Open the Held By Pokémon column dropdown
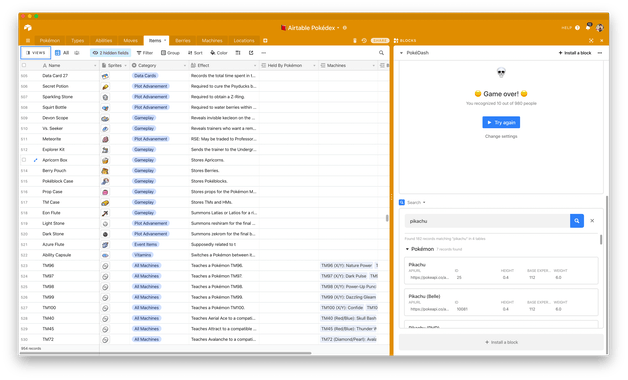Image resolution: width=628 pixels, height=380 pixels. [314, 65]
